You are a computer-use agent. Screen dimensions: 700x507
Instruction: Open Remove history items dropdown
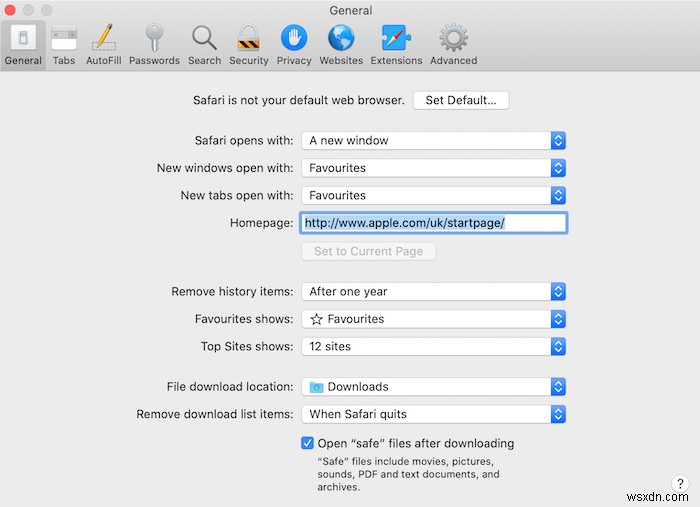point(433,291)
